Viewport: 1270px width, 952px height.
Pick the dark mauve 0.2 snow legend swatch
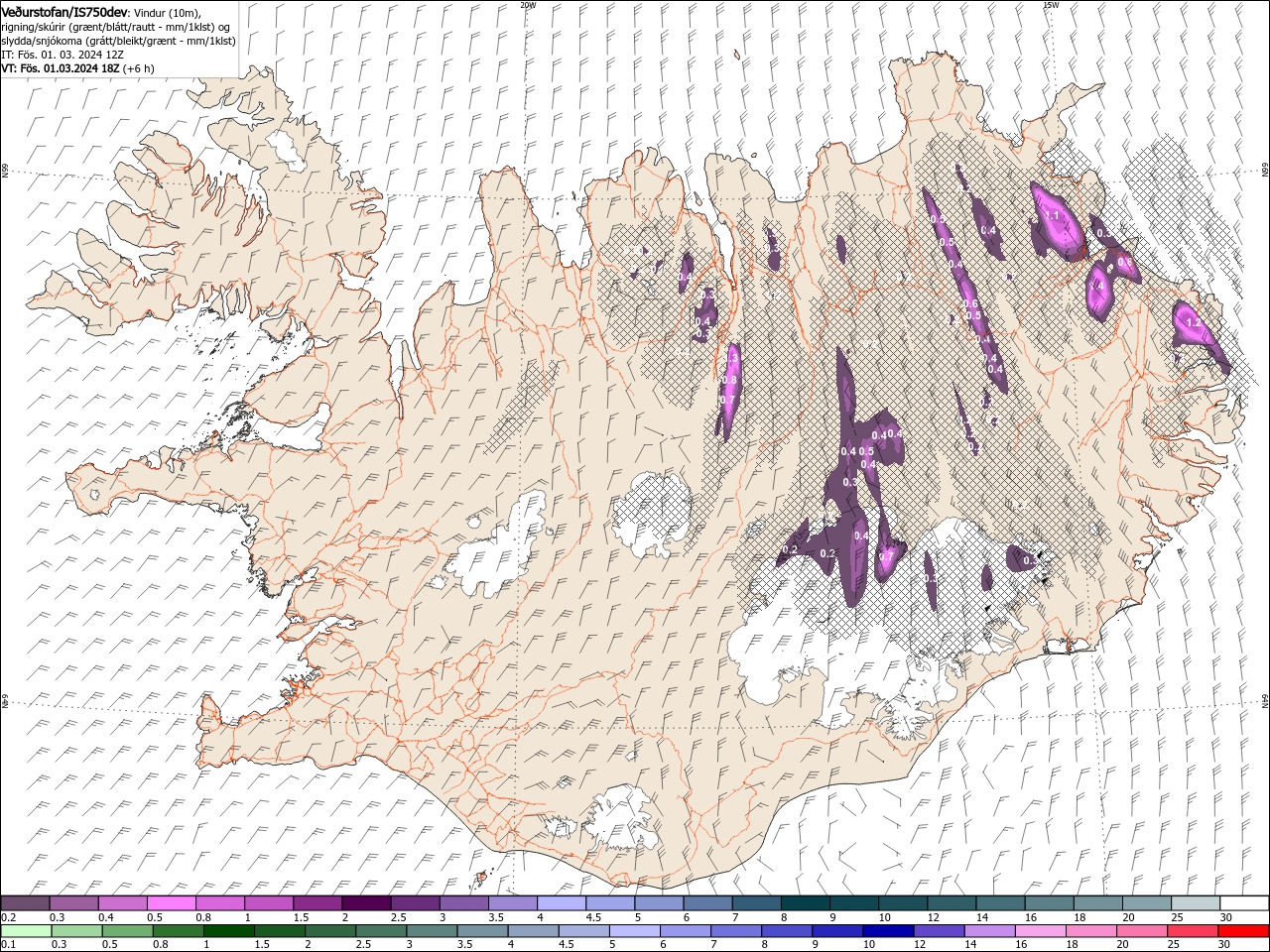(x=25, y=903)
